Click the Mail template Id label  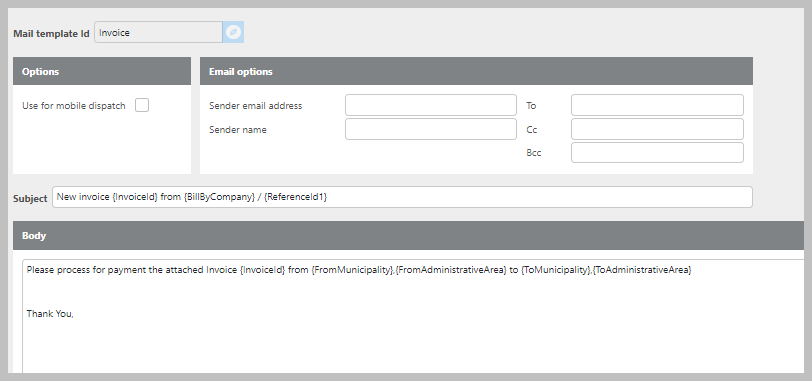51,34
